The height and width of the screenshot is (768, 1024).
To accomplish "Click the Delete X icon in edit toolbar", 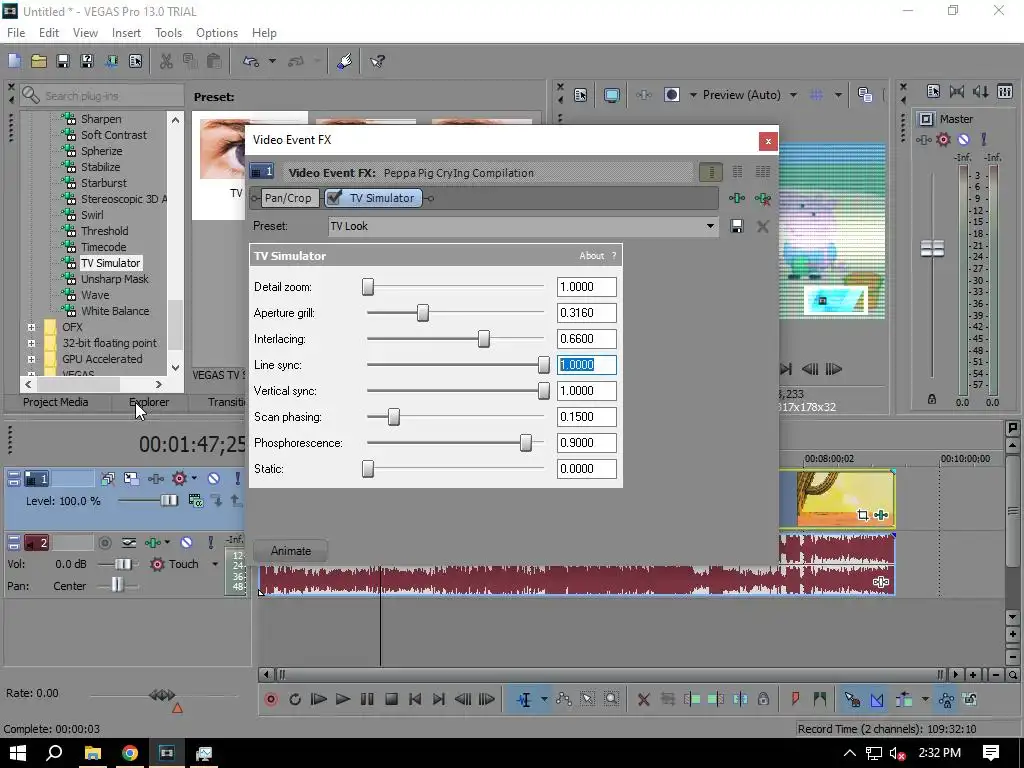I will (643, 699).
